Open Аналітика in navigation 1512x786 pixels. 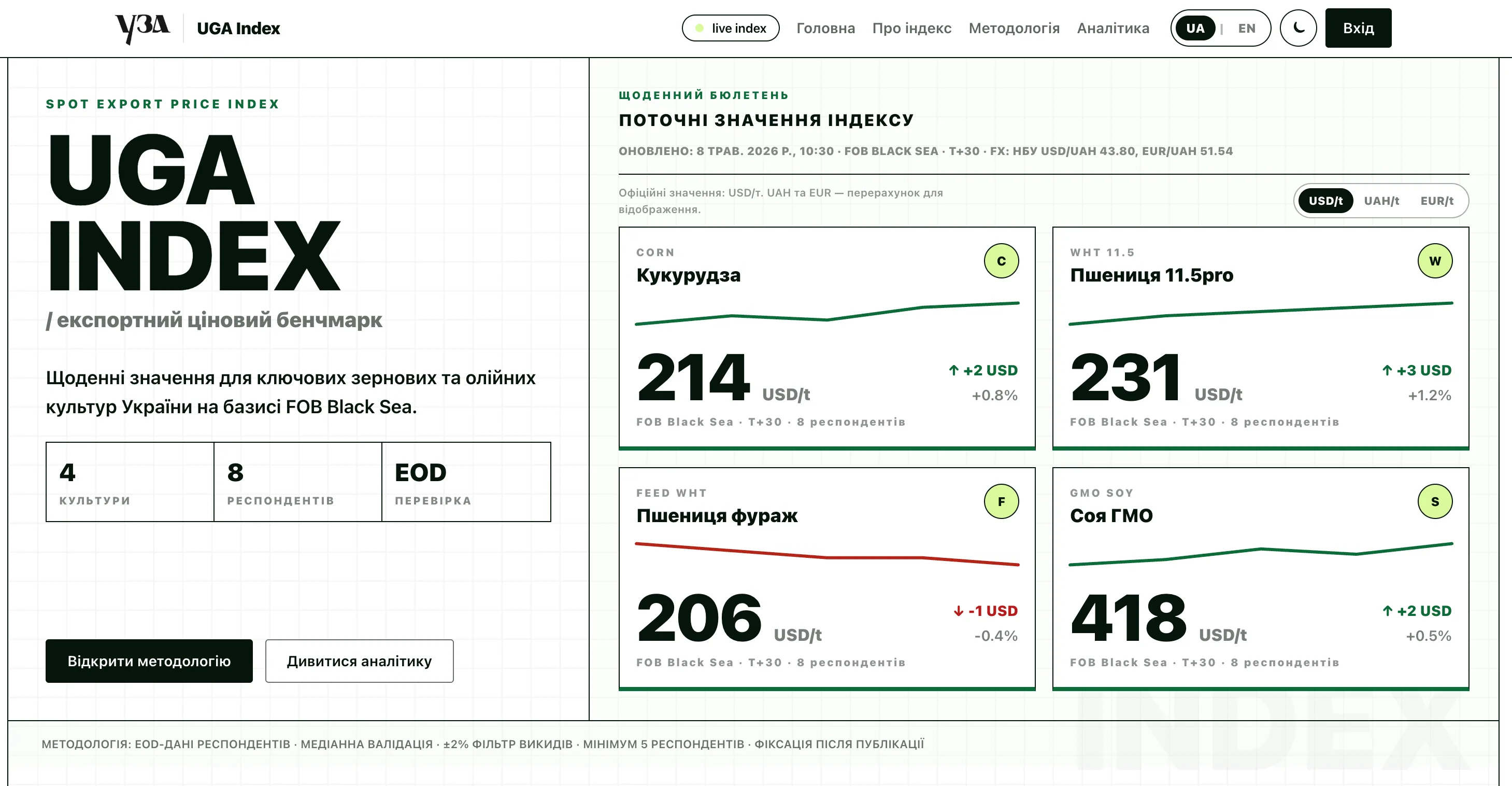click(1113, 28)
